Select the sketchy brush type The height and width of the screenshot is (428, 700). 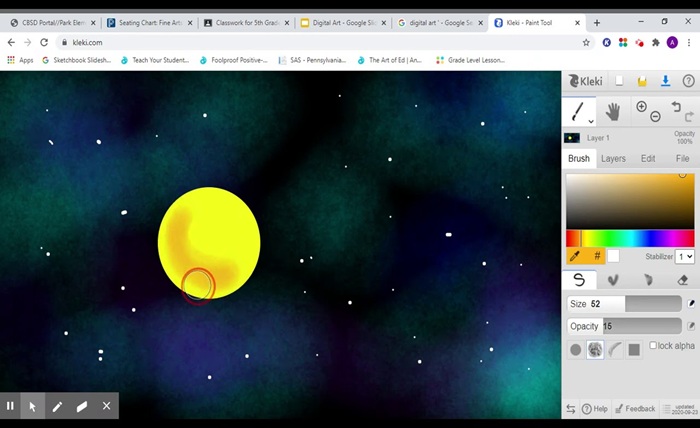tap(648, 280)
